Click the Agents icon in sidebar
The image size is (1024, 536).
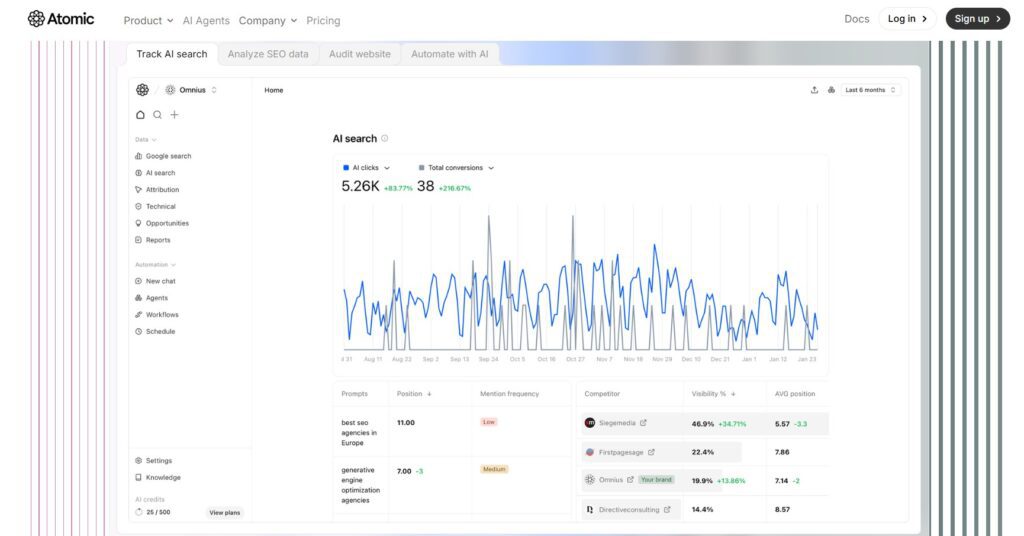click(138, 298)
